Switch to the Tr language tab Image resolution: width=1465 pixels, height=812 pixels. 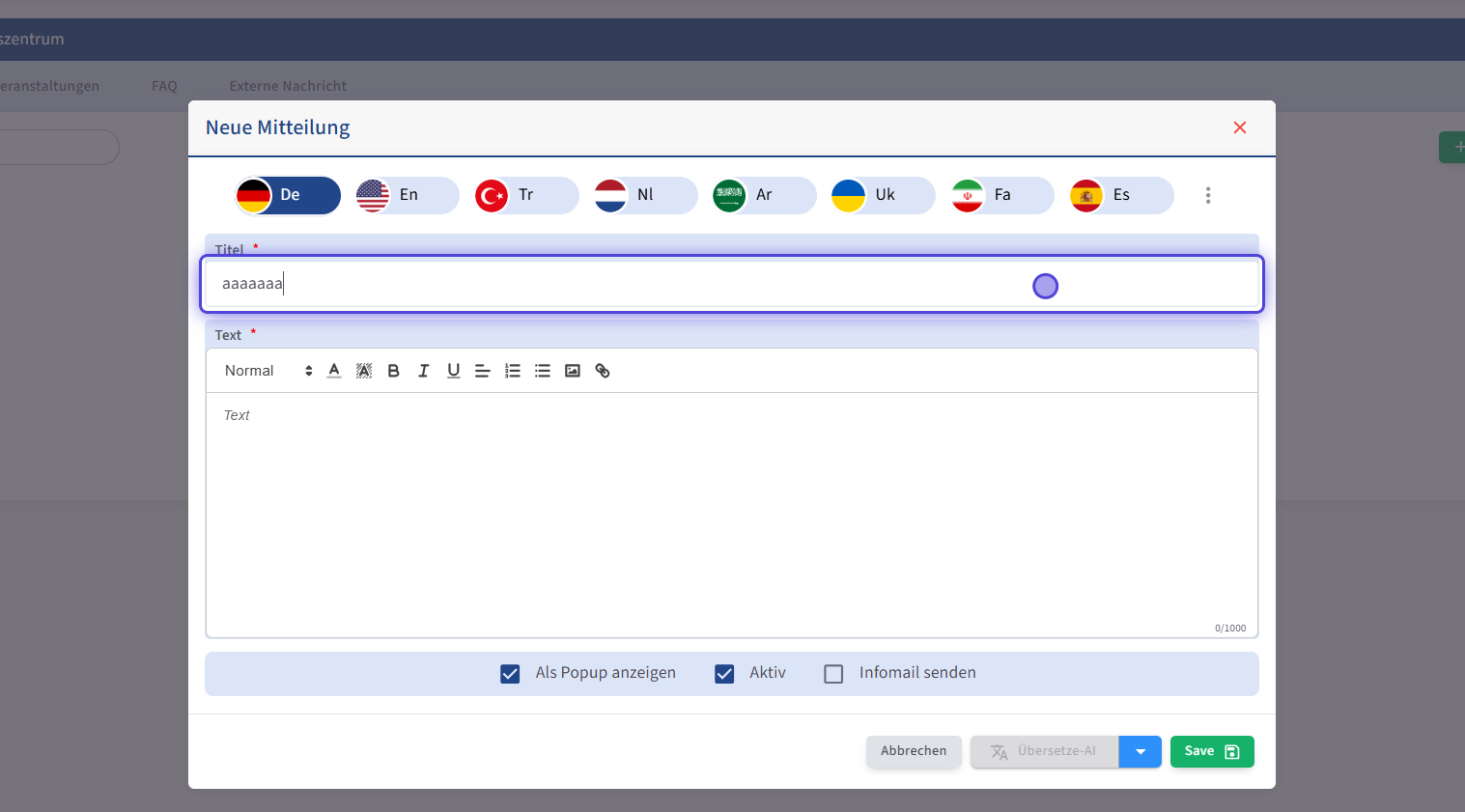[x=525, y=195]
